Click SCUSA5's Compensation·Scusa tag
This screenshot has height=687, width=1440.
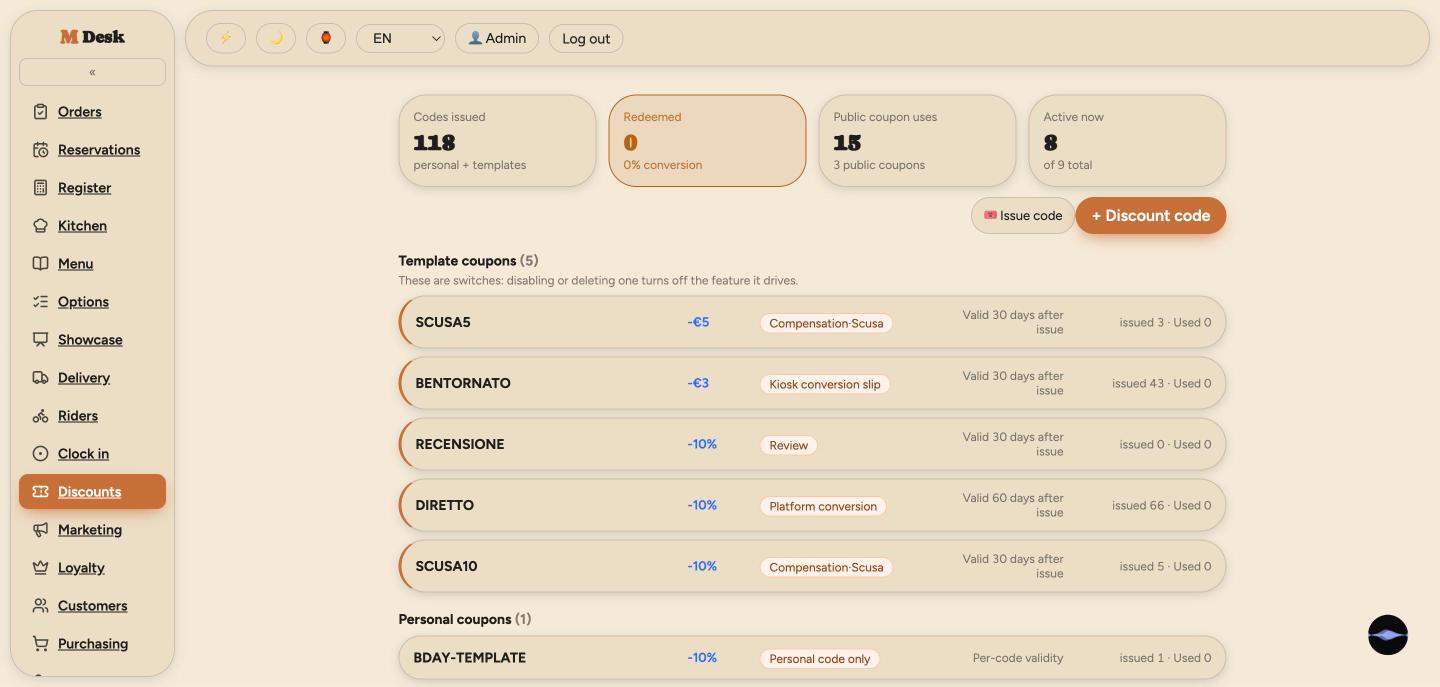pyautogui.click(x=826, y=323)
